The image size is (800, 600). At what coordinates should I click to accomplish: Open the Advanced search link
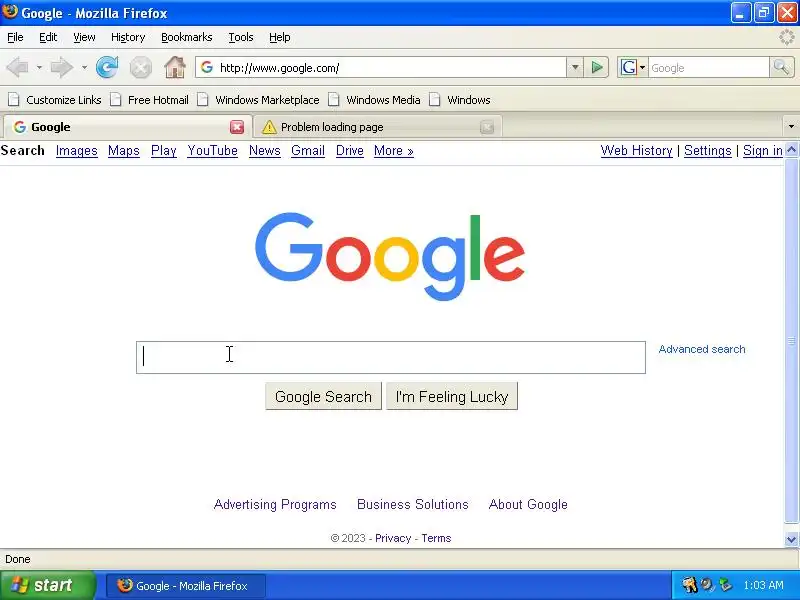tap(702, 349)
